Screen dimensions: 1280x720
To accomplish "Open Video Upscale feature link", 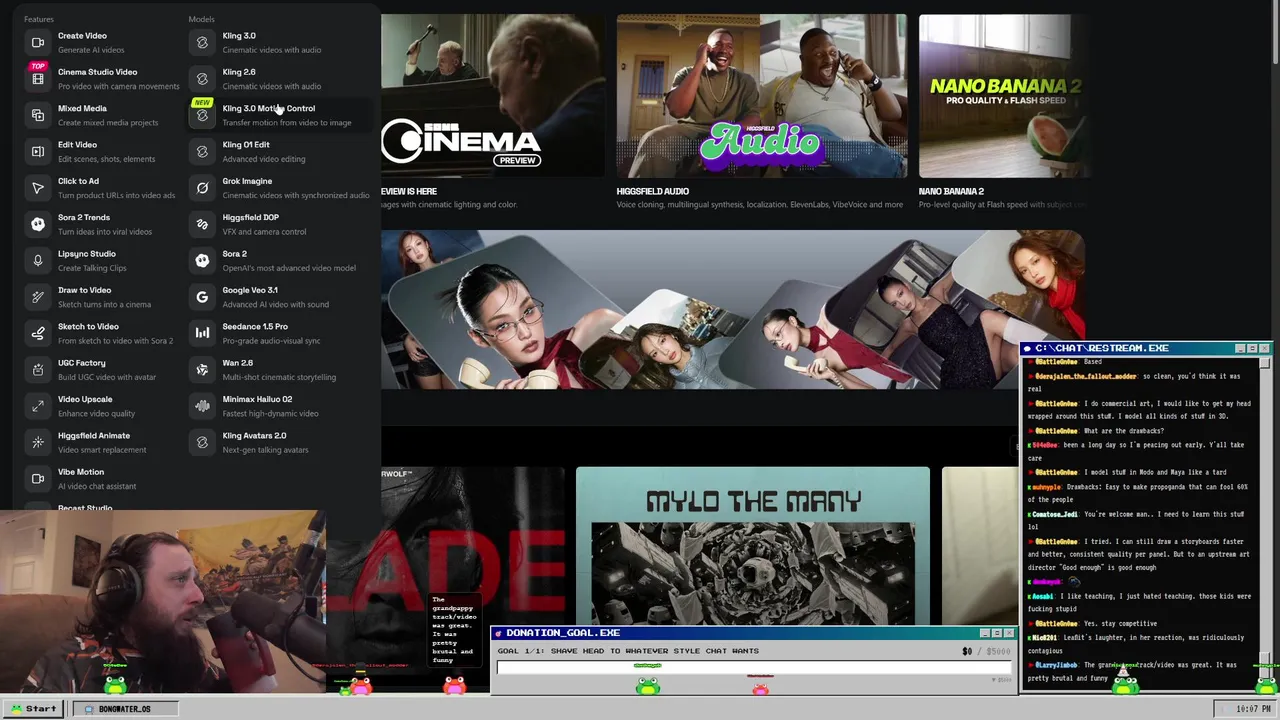I will click(x=100, y=406).
